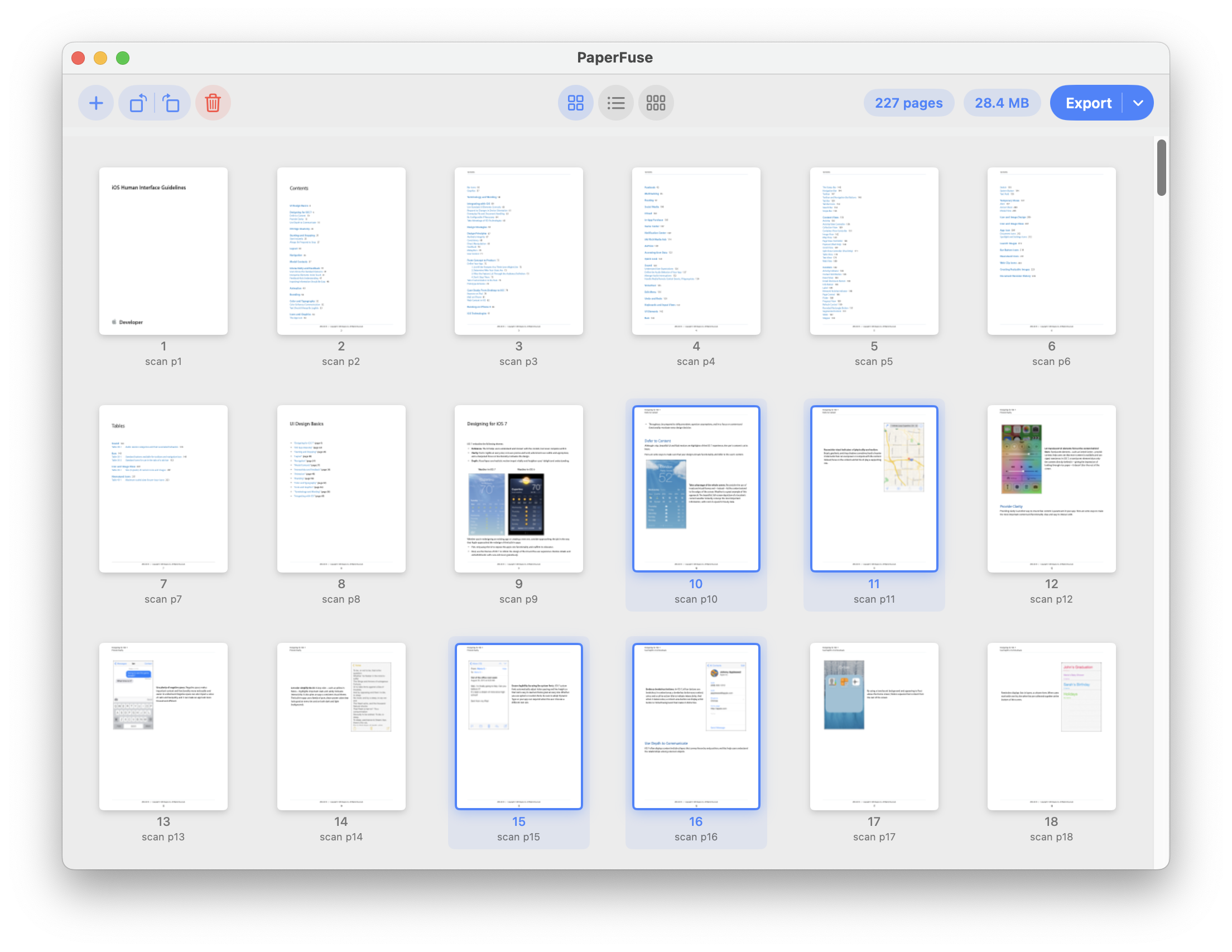The height and width of the screenshot is (952, 1232).
Task: Click the 28.4 MB file size badge
Action: 1002,103
